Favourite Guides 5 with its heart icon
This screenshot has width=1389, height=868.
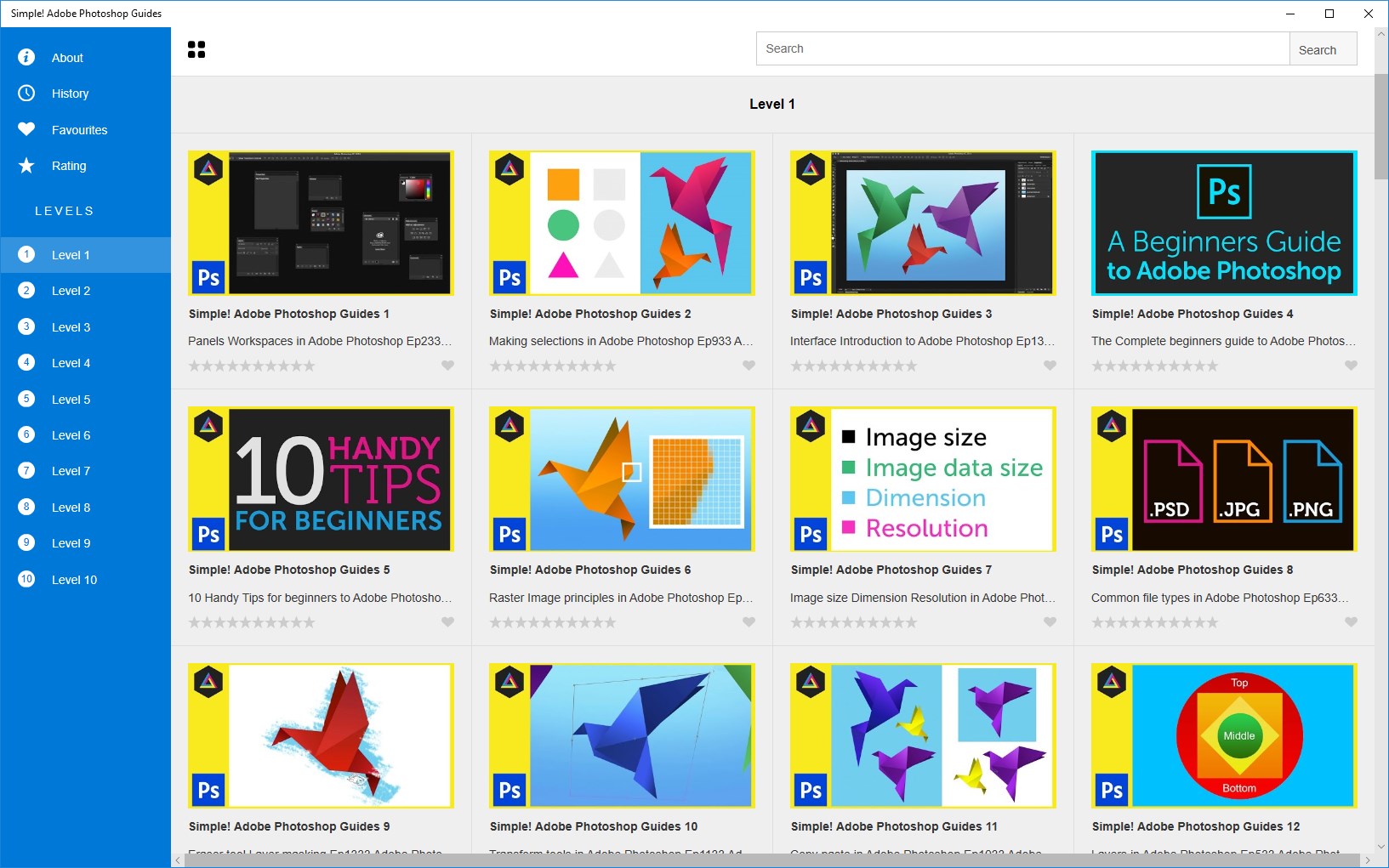tap(447, 622)
